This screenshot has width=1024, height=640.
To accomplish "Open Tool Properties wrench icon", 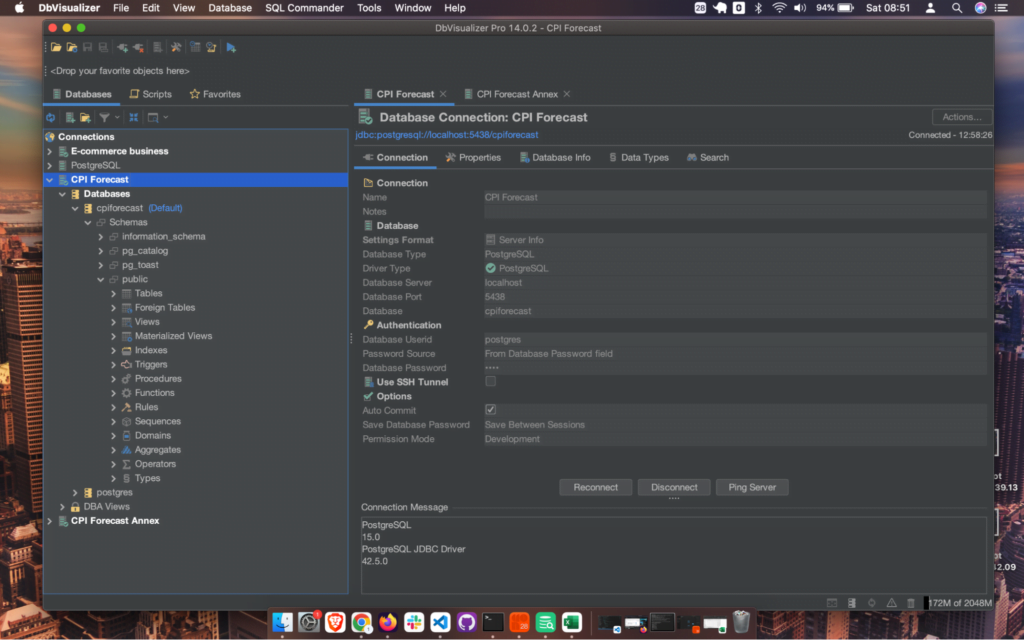I will click(176, 47).
